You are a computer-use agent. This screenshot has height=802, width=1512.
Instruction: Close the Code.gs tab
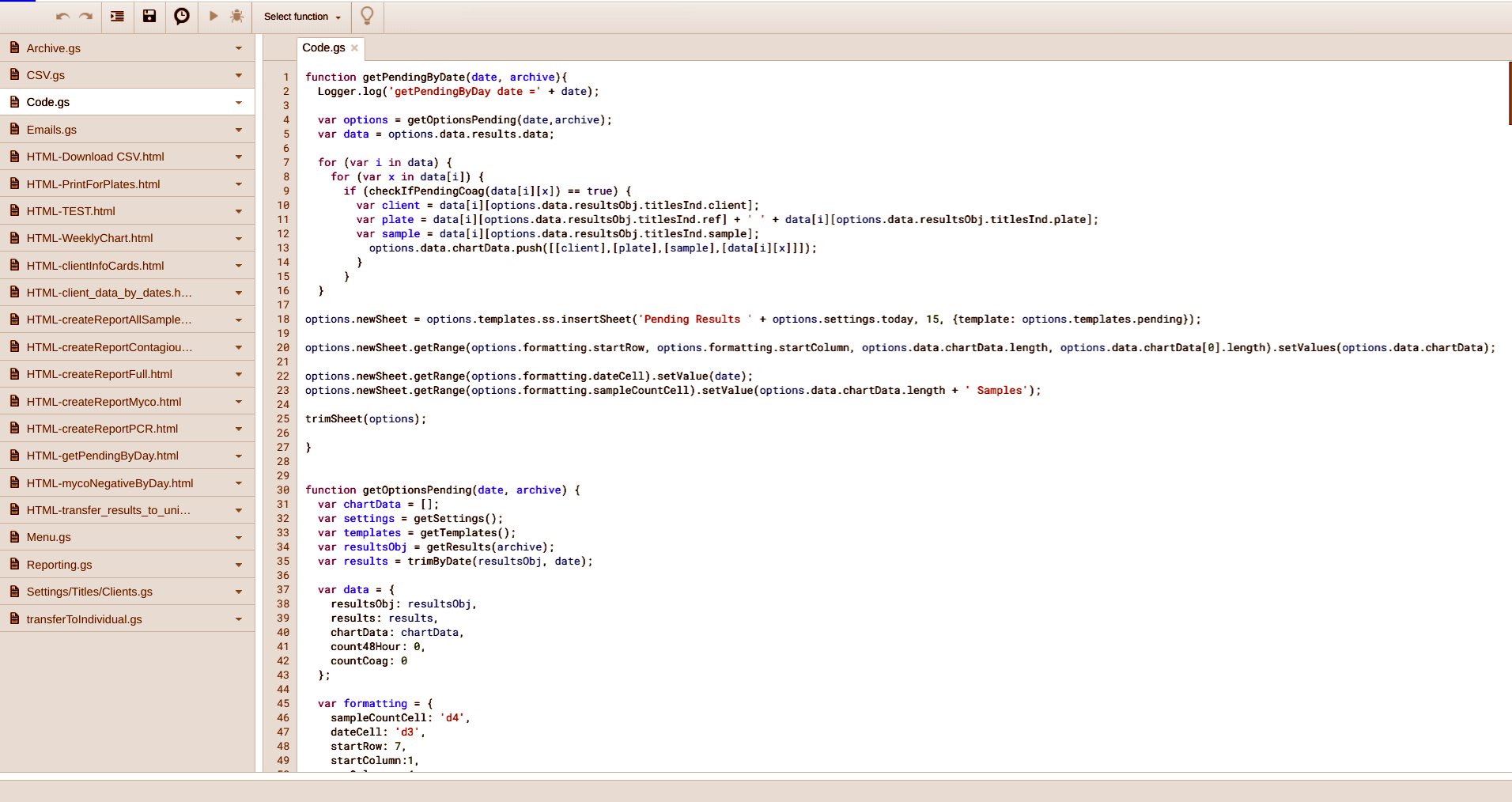[x=354, y=48]
